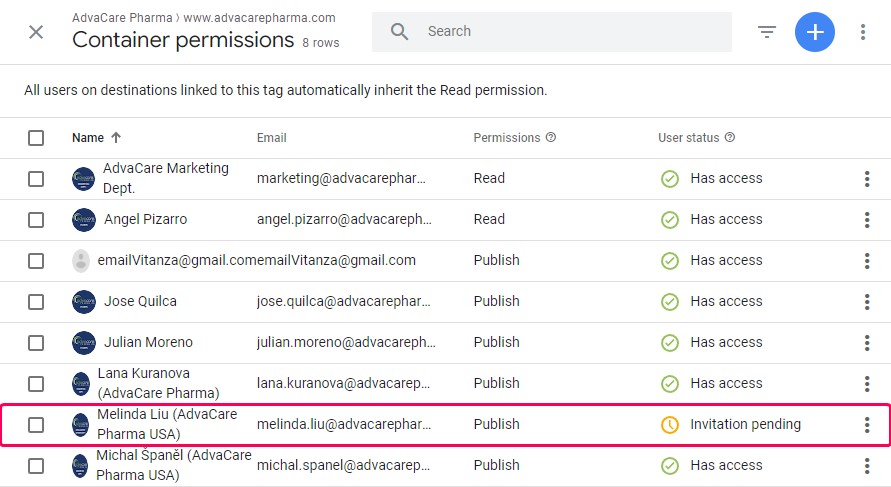Check the box for AdvaCare Marketing Dept.
Image resolution: width=891 pixels, height=487 pixels.
coord(36,179)
